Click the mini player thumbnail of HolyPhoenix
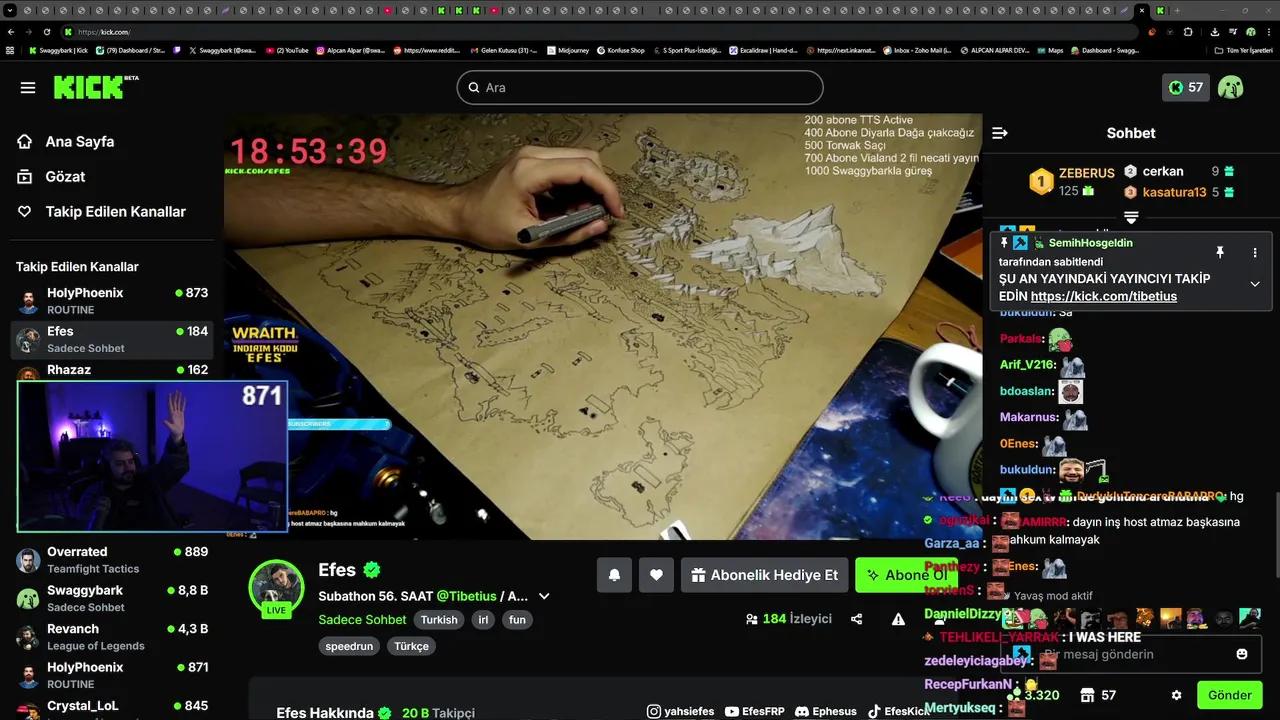The width and height of the screenshot is (1280, 720). point(152,455)
